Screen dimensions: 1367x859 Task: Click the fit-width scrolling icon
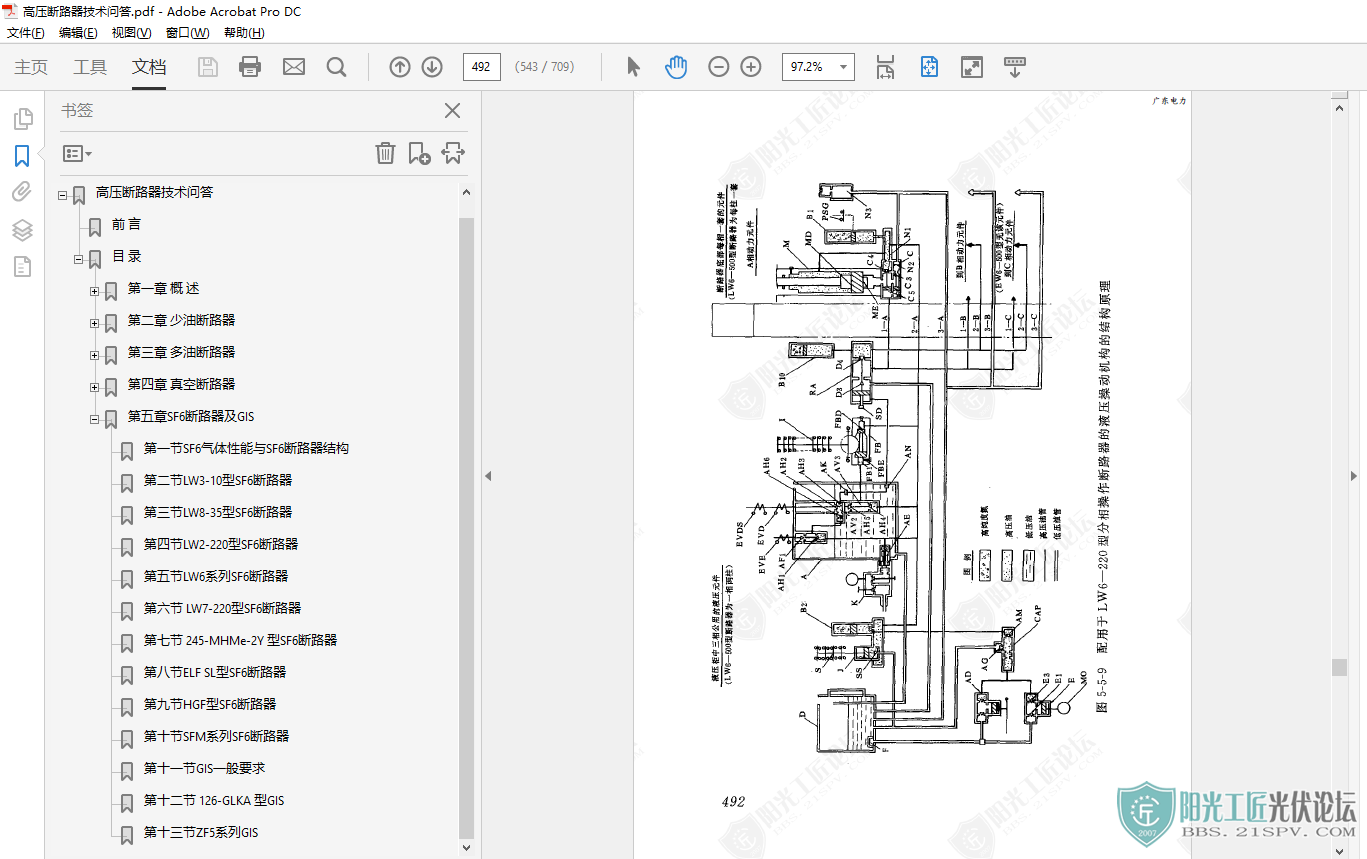pyautogui.click(x=885, y=67)
